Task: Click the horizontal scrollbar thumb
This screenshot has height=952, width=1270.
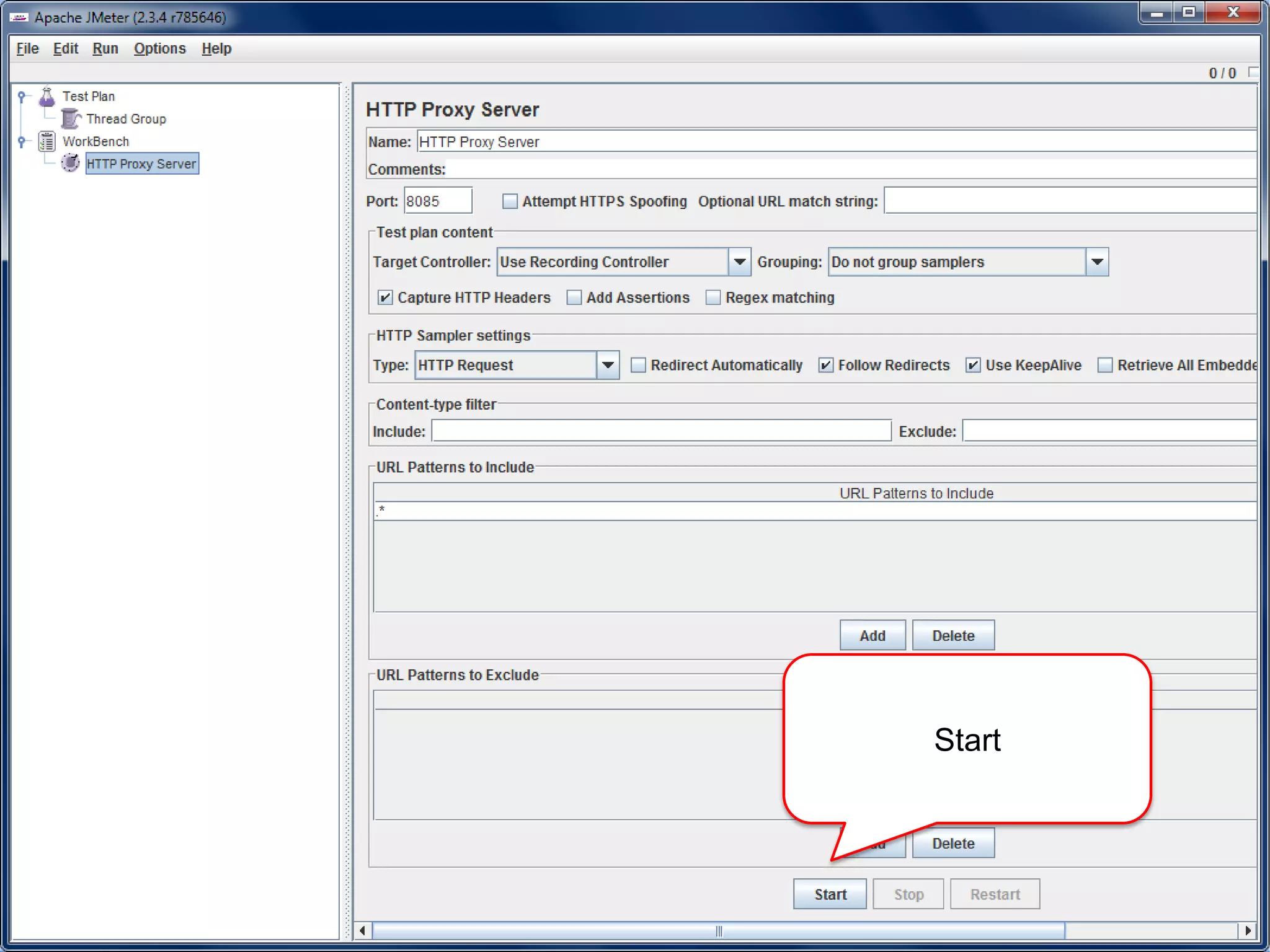Action: click(718, 930)
